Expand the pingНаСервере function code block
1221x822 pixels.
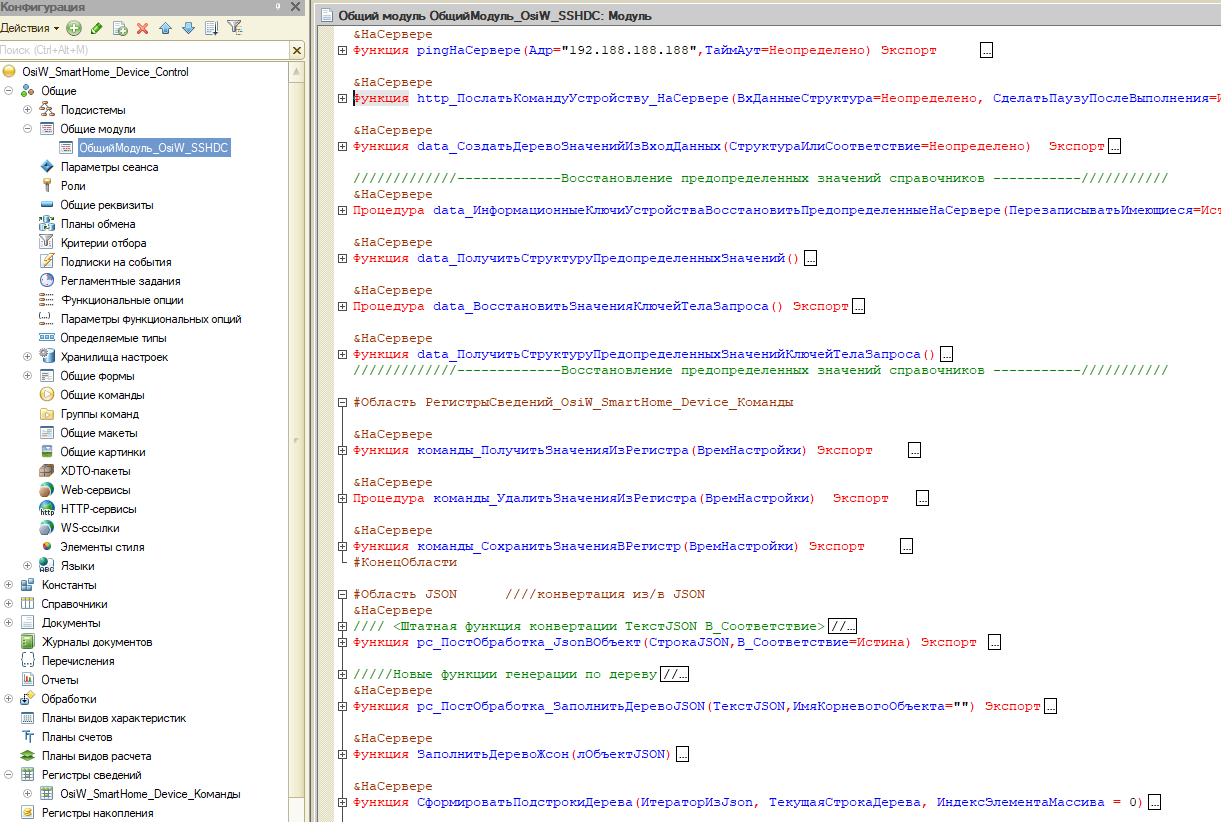click(343, 50)
